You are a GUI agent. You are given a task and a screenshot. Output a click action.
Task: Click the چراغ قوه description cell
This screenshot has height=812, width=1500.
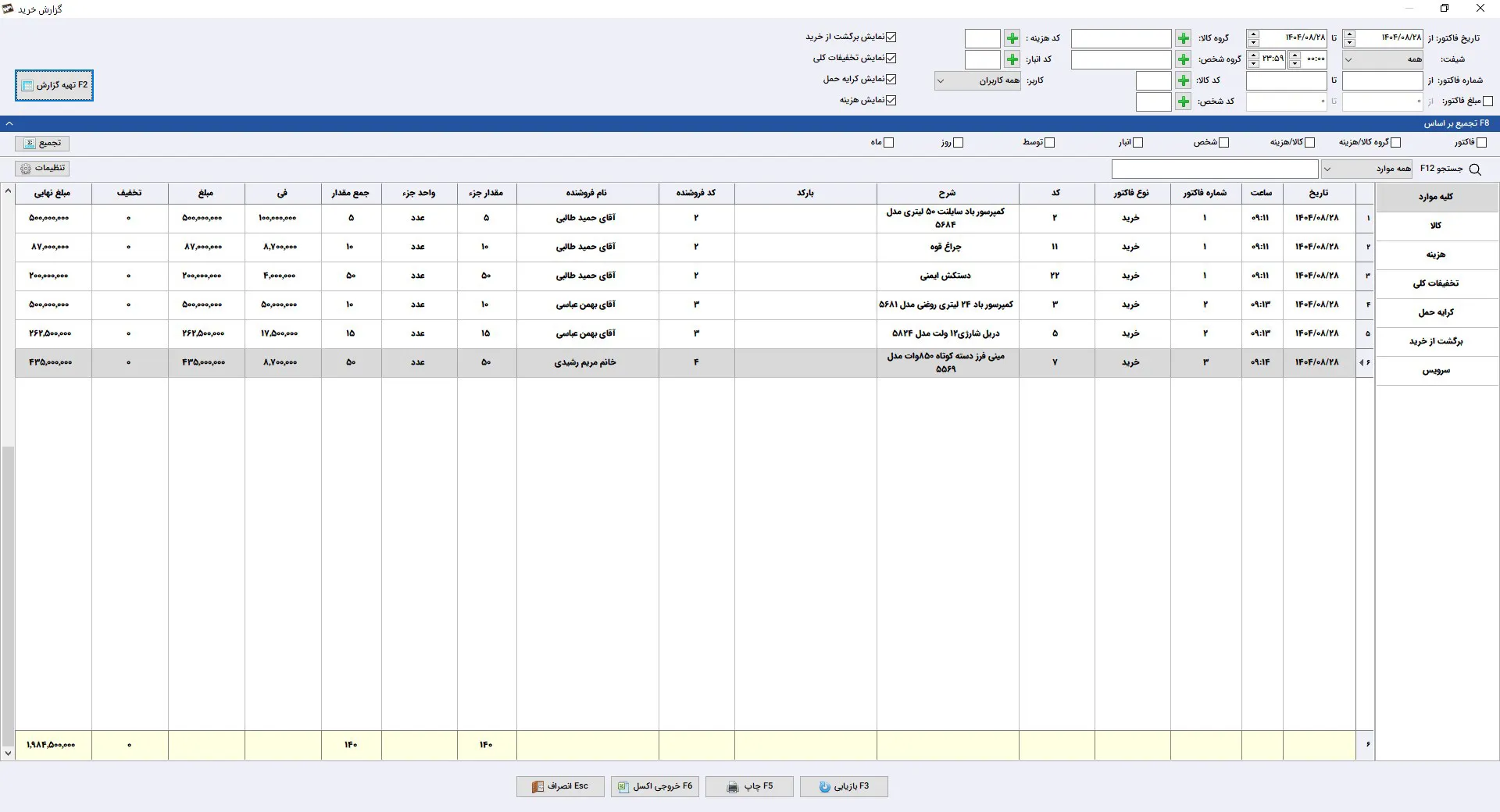coord(947,247)
